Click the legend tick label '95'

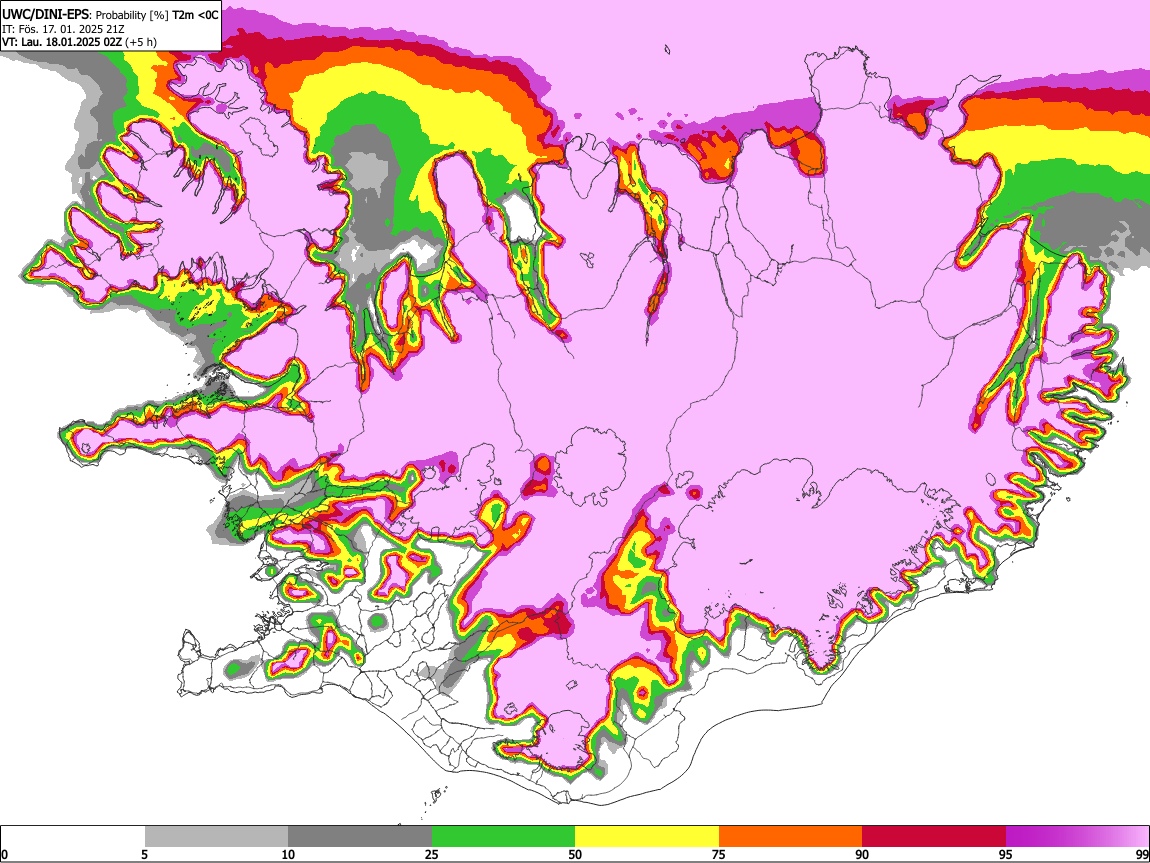click(1006, 855)
